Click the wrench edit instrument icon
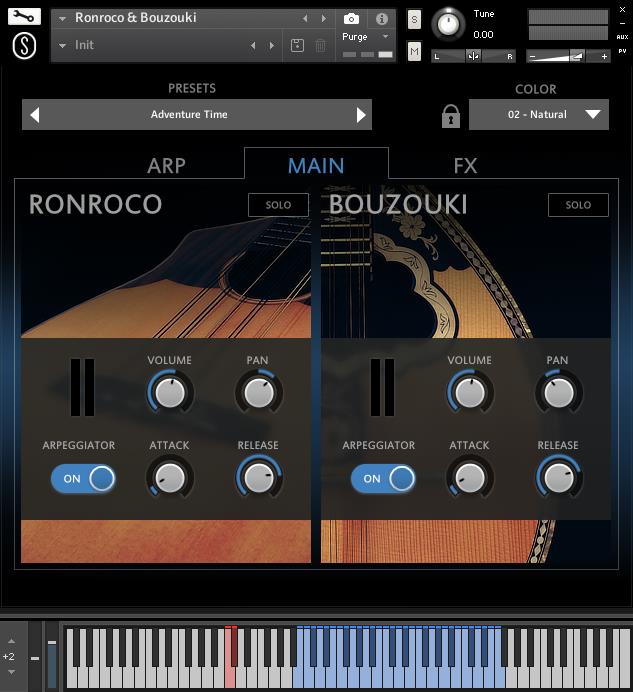The image size is (633, 692). point(25,17)
